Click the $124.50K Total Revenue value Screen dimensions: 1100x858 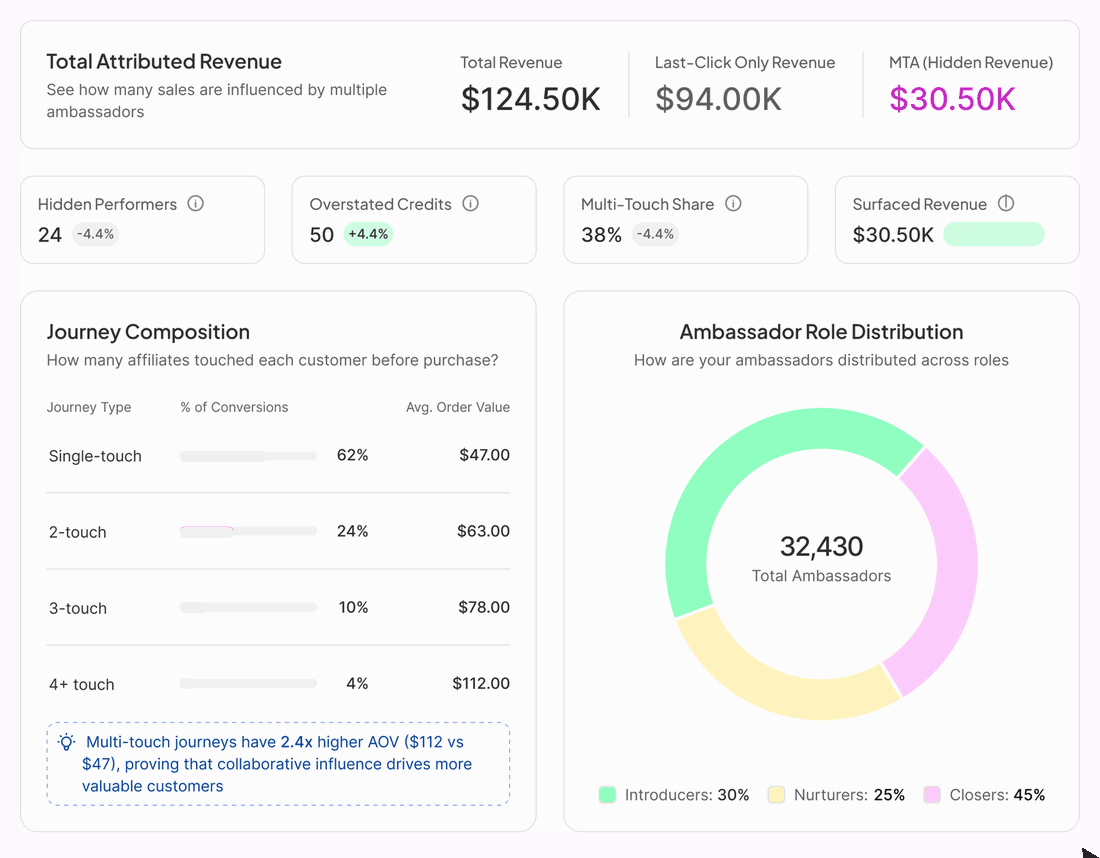(530, 99)
